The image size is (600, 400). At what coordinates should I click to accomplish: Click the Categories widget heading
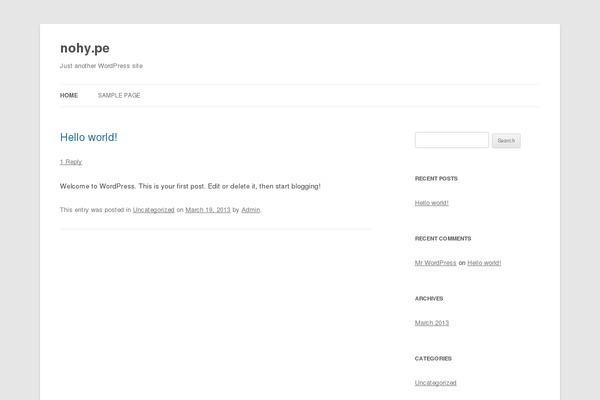(433, 359)
